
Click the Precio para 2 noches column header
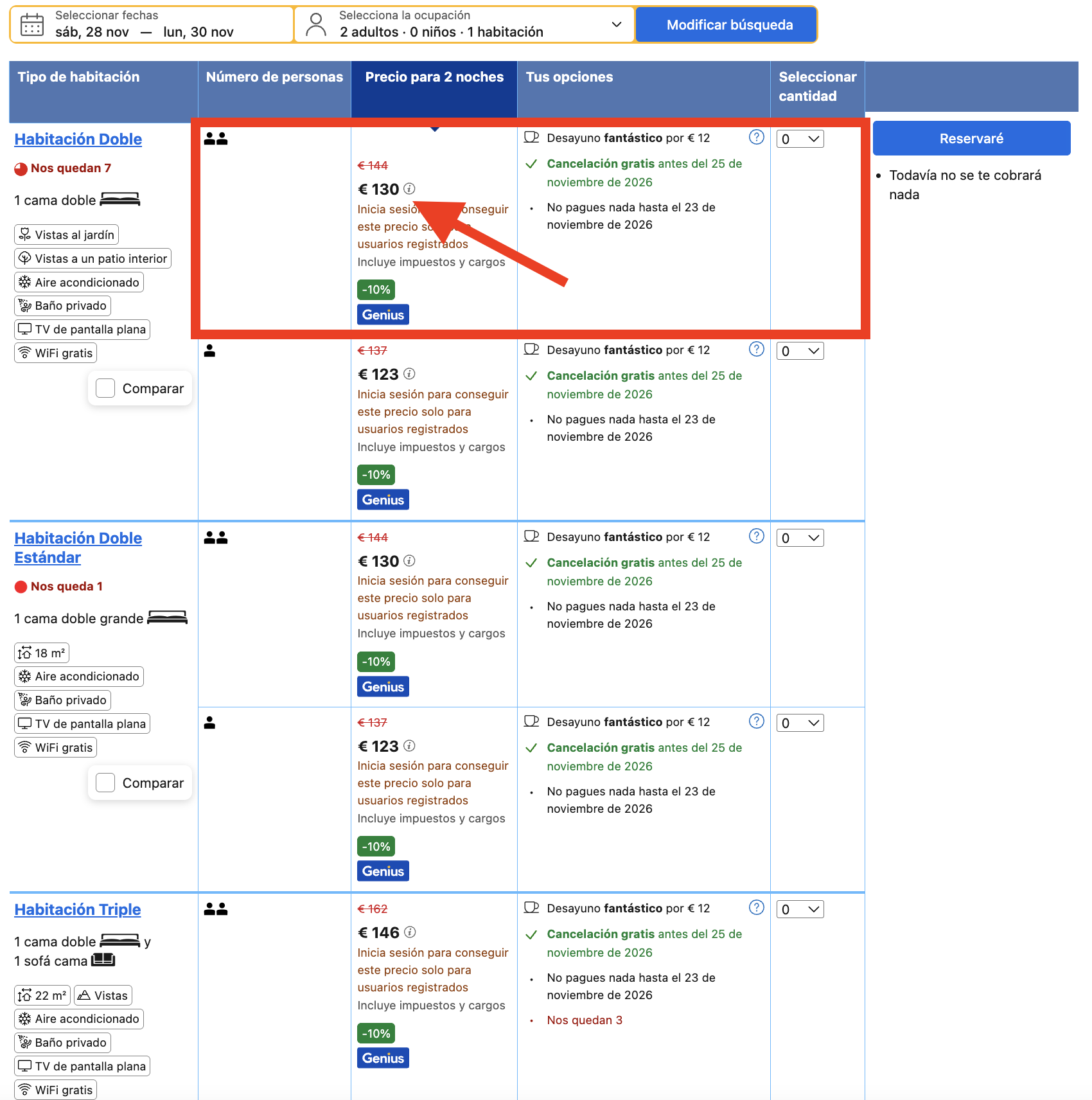click(x=434, y=89)
